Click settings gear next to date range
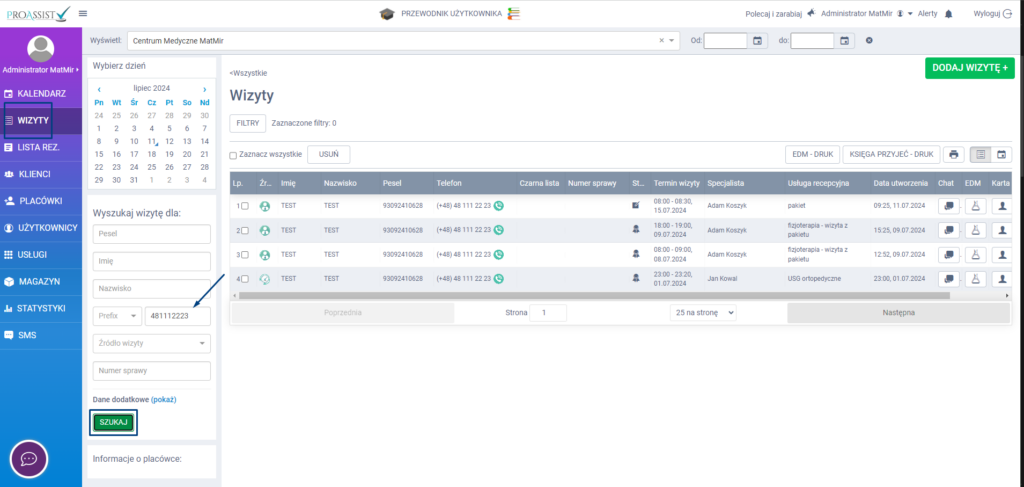Viewport: 1024px width, 487px height. (869, 41)
